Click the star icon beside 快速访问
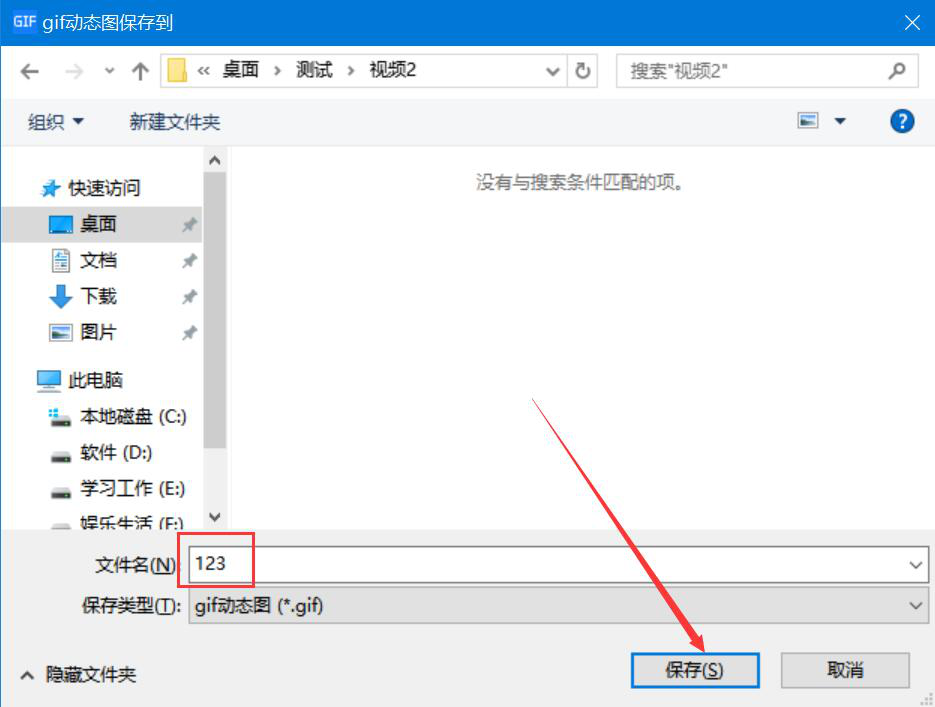 click(51, 188)
